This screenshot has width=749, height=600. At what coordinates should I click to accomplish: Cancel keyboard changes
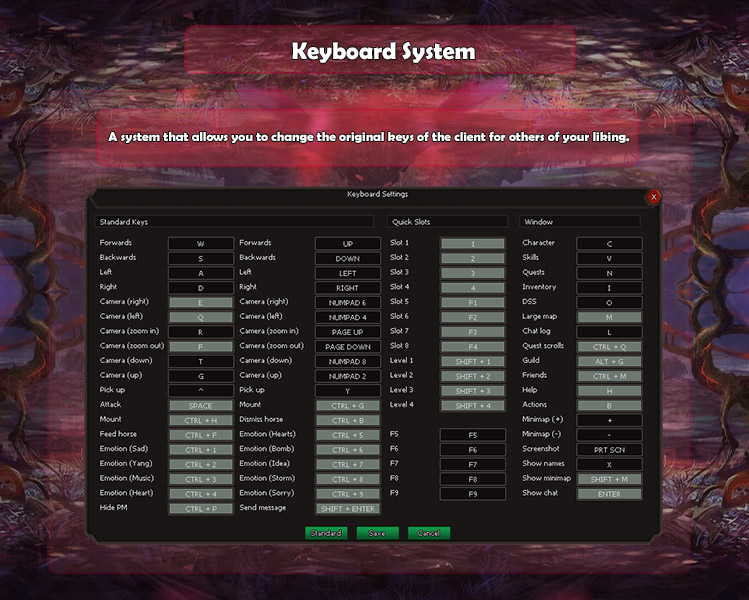coord(428,533)
